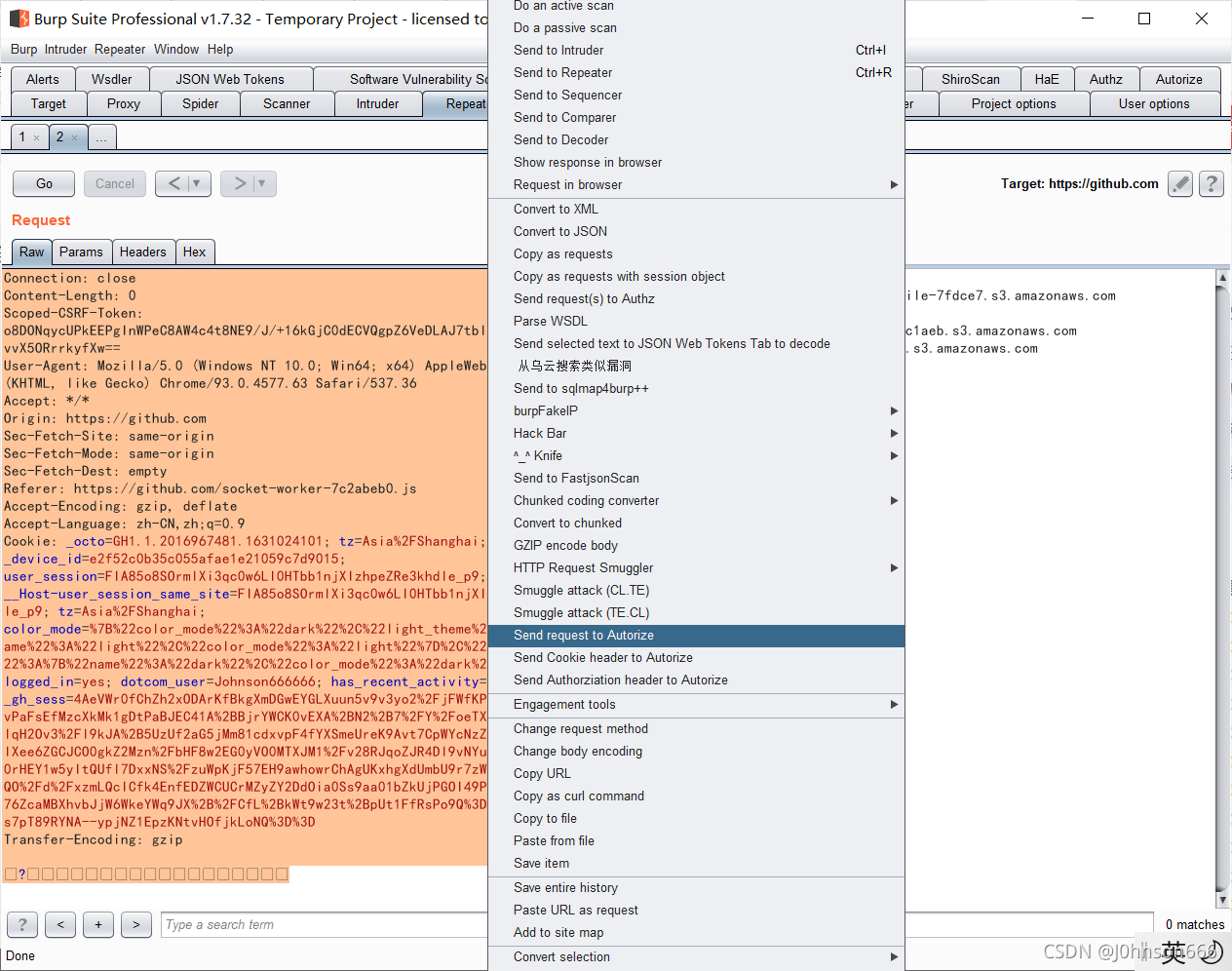Choose Copy URL from context menu
This screenshot has height=971, width=1232.
[x=696, y=774]
